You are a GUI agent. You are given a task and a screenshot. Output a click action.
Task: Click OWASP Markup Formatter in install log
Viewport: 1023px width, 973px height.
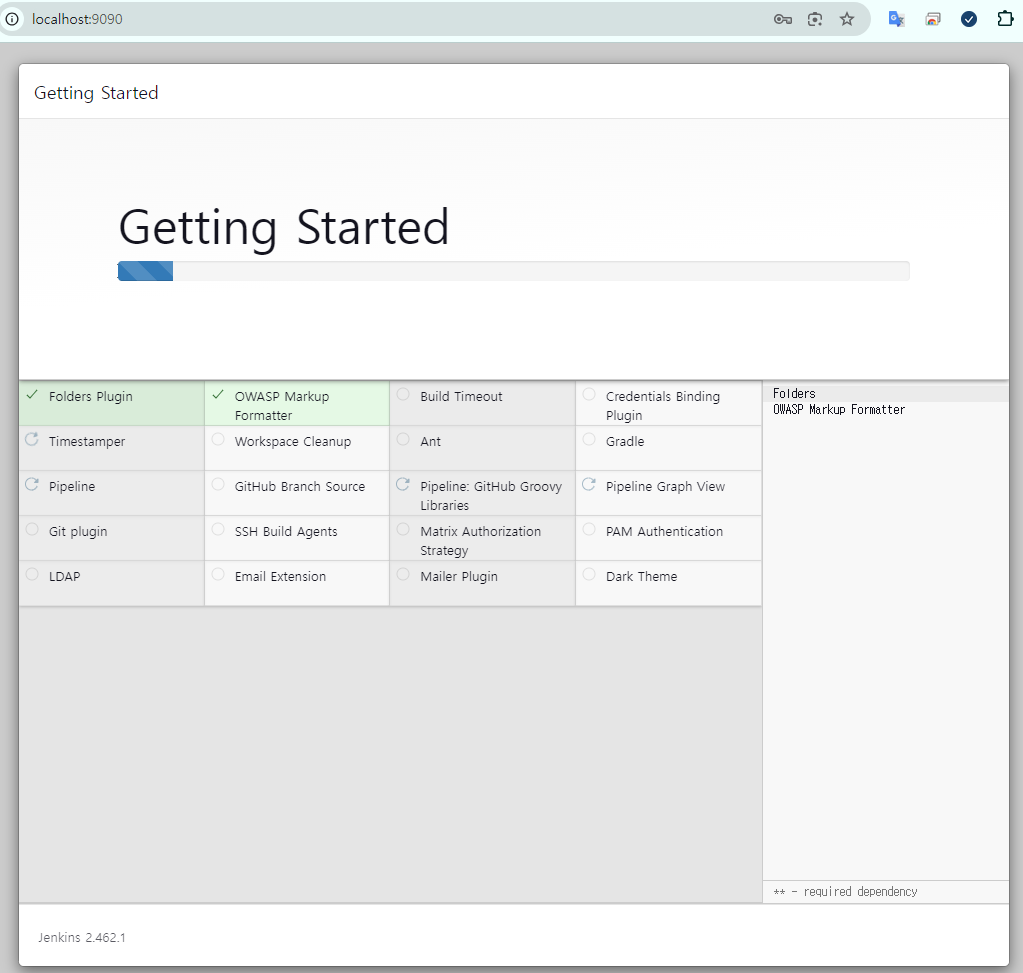point(839,410)
